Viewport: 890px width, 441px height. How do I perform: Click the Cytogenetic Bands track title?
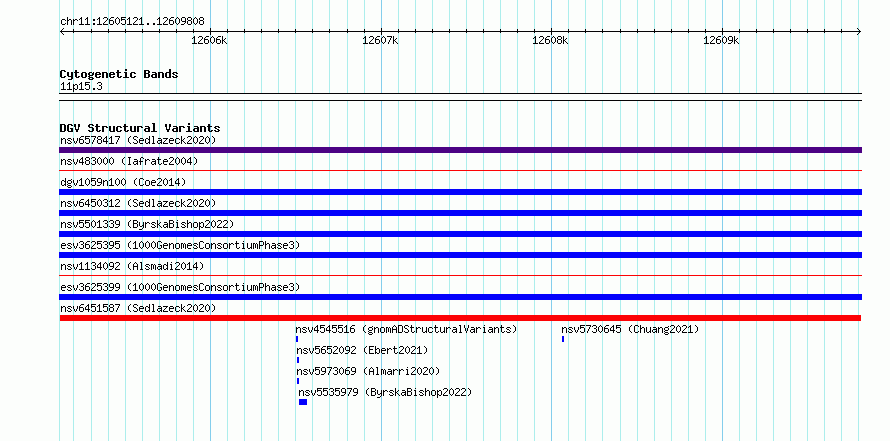click(119, 74)
